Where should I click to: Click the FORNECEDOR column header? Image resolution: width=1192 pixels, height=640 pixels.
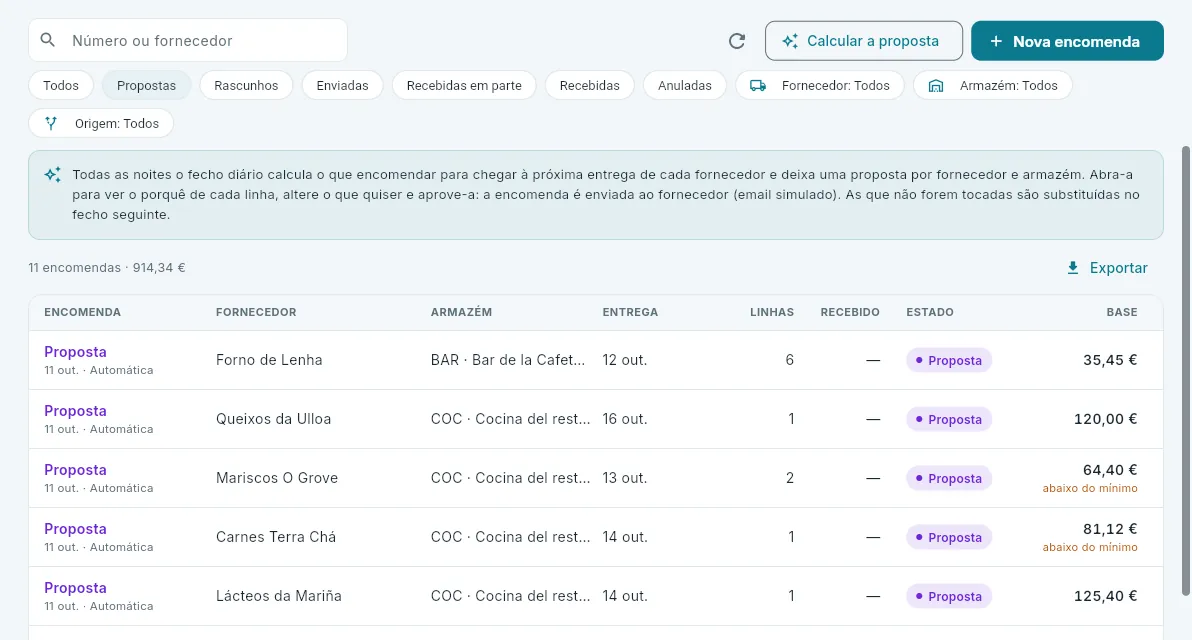pyautogui.click(x=256, y=312)
